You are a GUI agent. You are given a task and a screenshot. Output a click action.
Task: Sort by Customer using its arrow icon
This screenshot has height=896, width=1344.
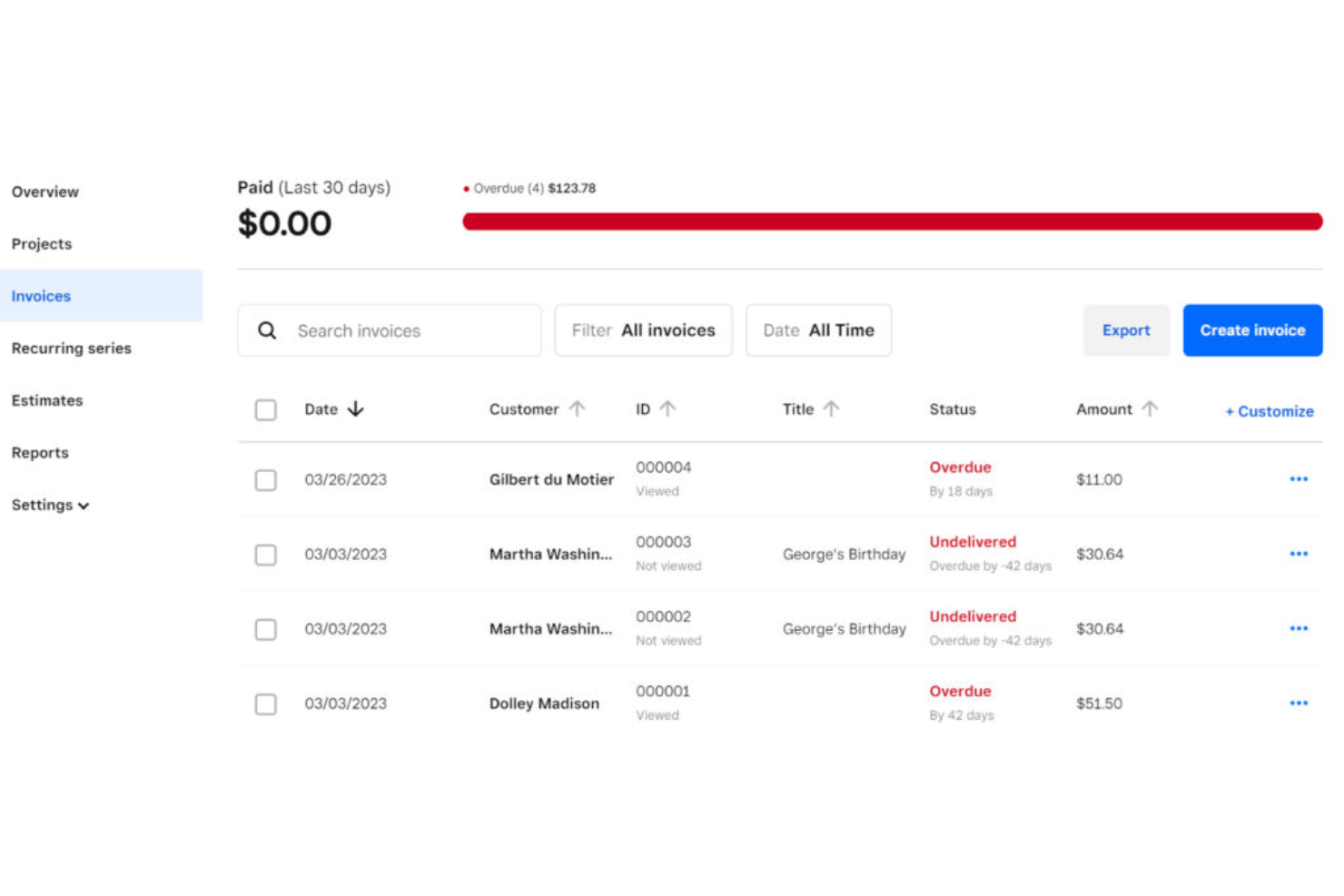coord(578,409)
